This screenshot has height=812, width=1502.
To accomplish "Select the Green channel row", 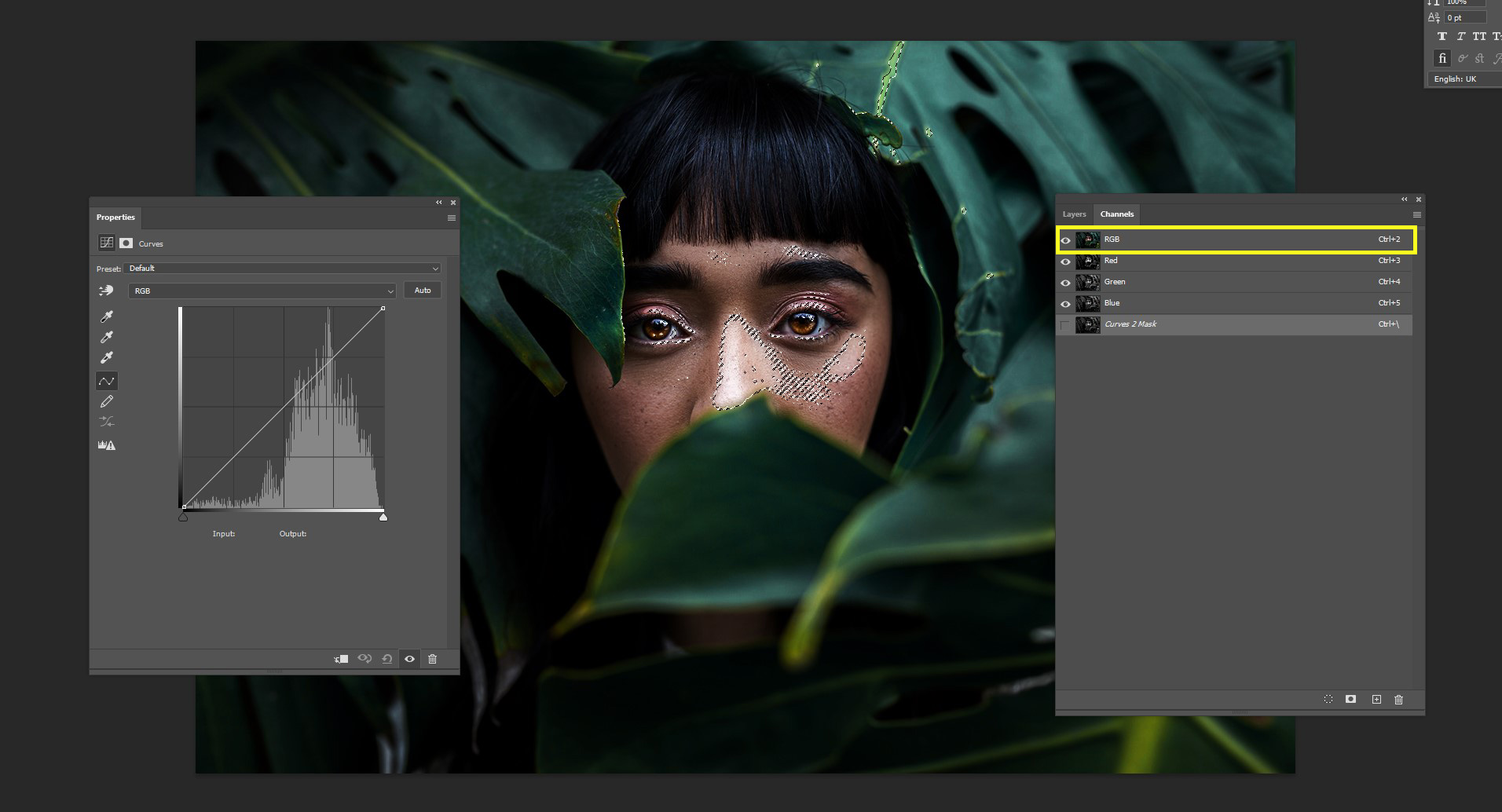I will pyautogui.click(x=1234, y=283).
